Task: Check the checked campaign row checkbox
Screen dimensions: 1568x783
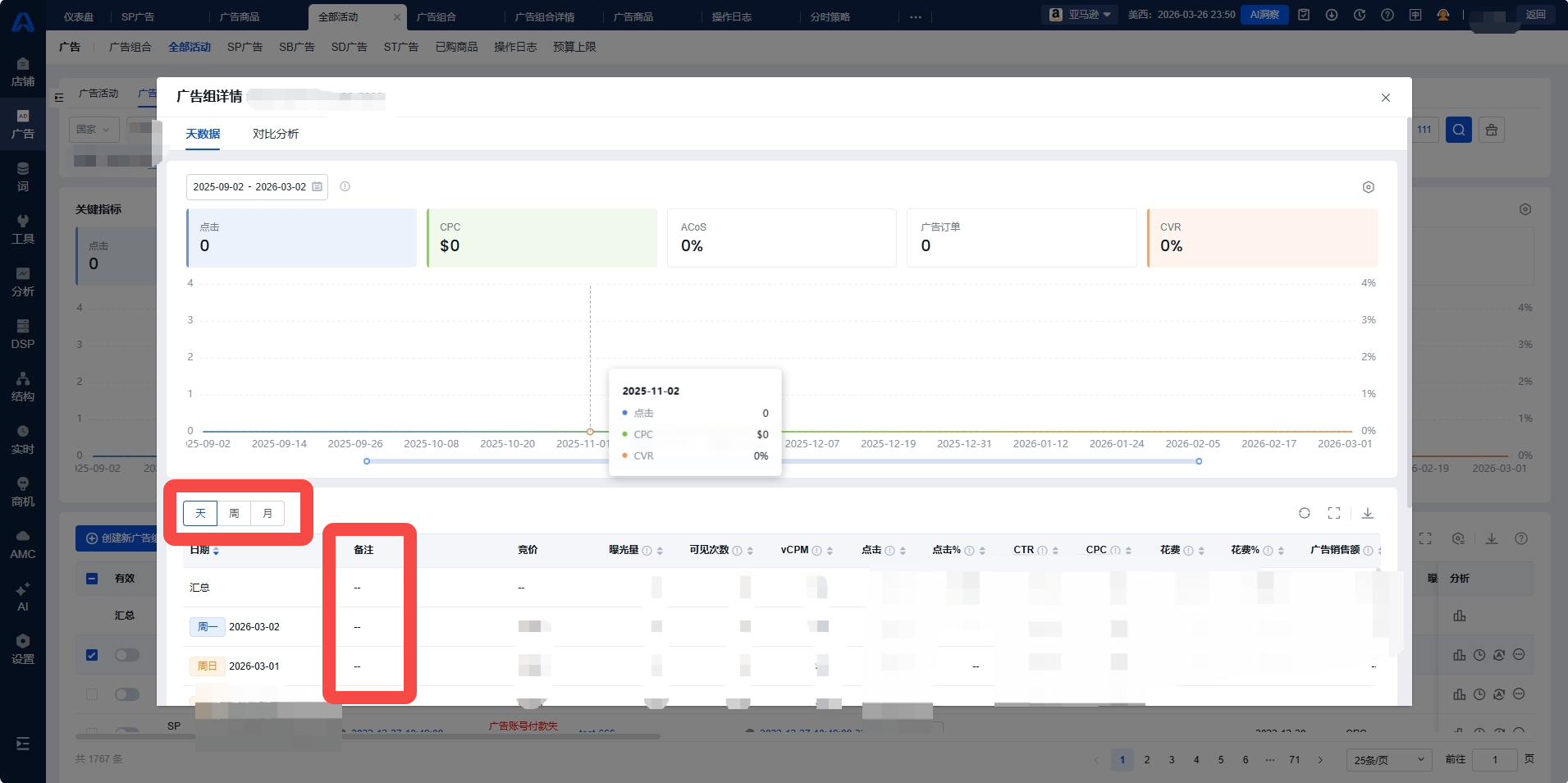Action: (92, 655)
